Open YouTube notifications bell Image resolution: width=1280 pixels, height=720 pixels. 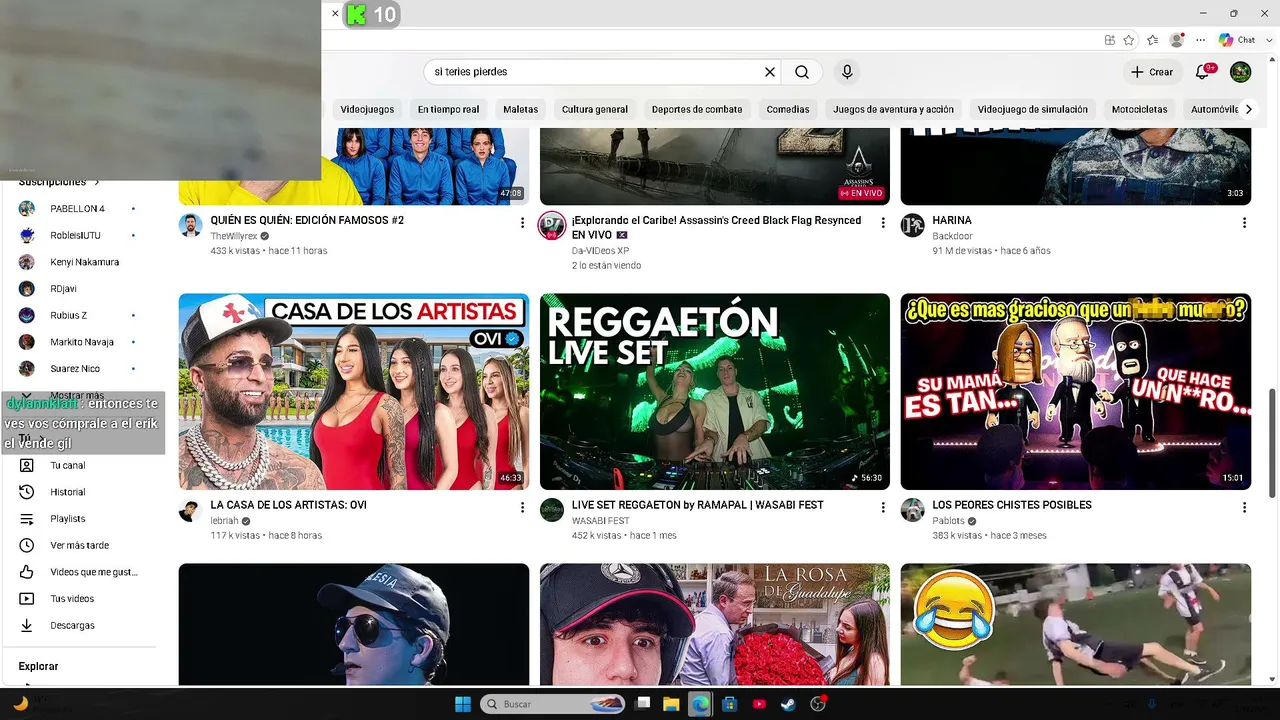(x=1203, y=72)
